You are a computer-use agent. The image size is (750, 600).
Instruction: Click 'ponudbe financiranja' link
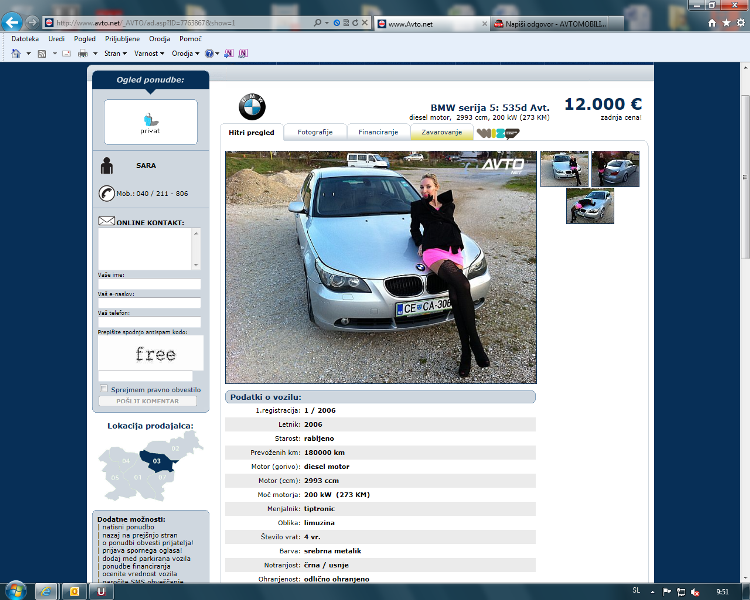tap(136, 566)
